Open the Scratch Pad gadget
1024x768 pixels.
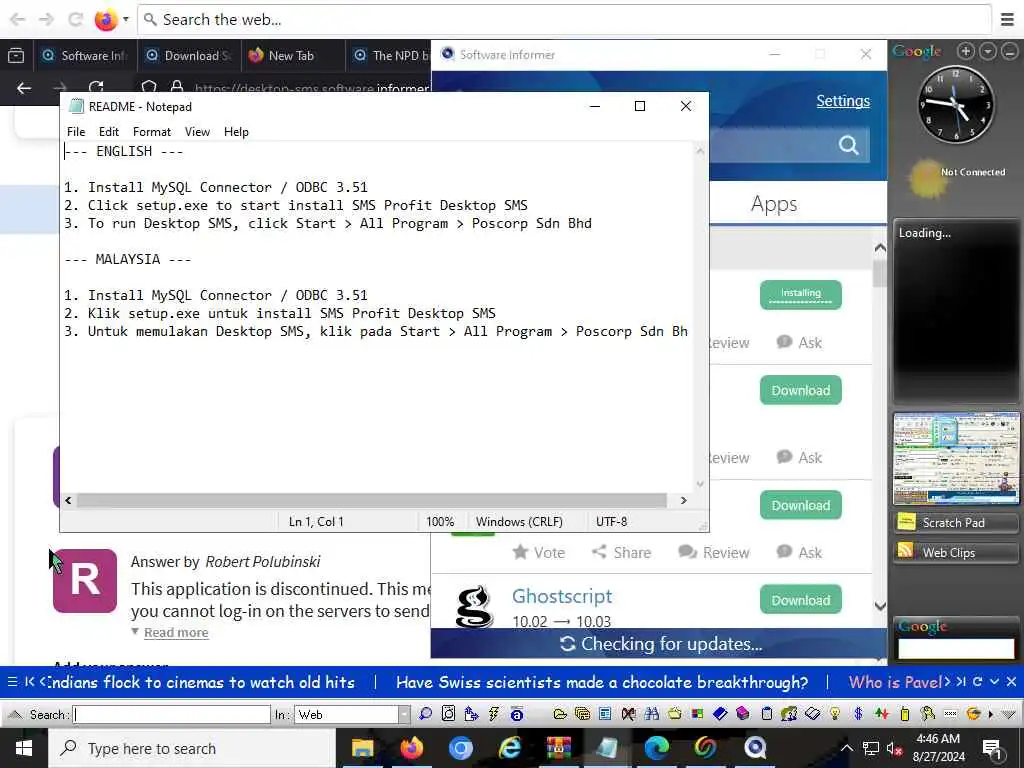955,522
